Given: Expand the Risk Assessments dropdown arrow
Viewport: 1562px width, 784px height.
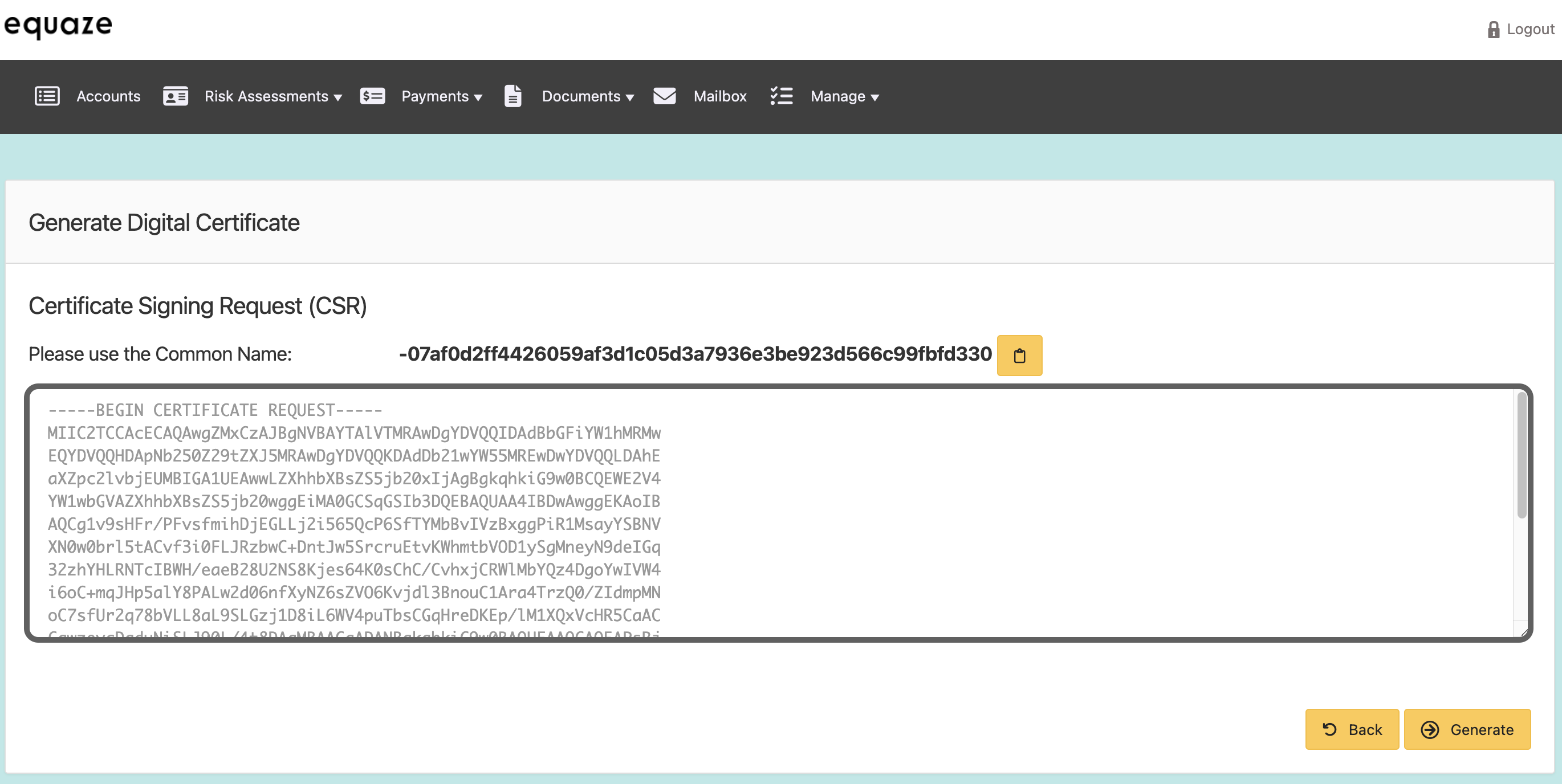Looking at the screenshot, I should [337, 97].
